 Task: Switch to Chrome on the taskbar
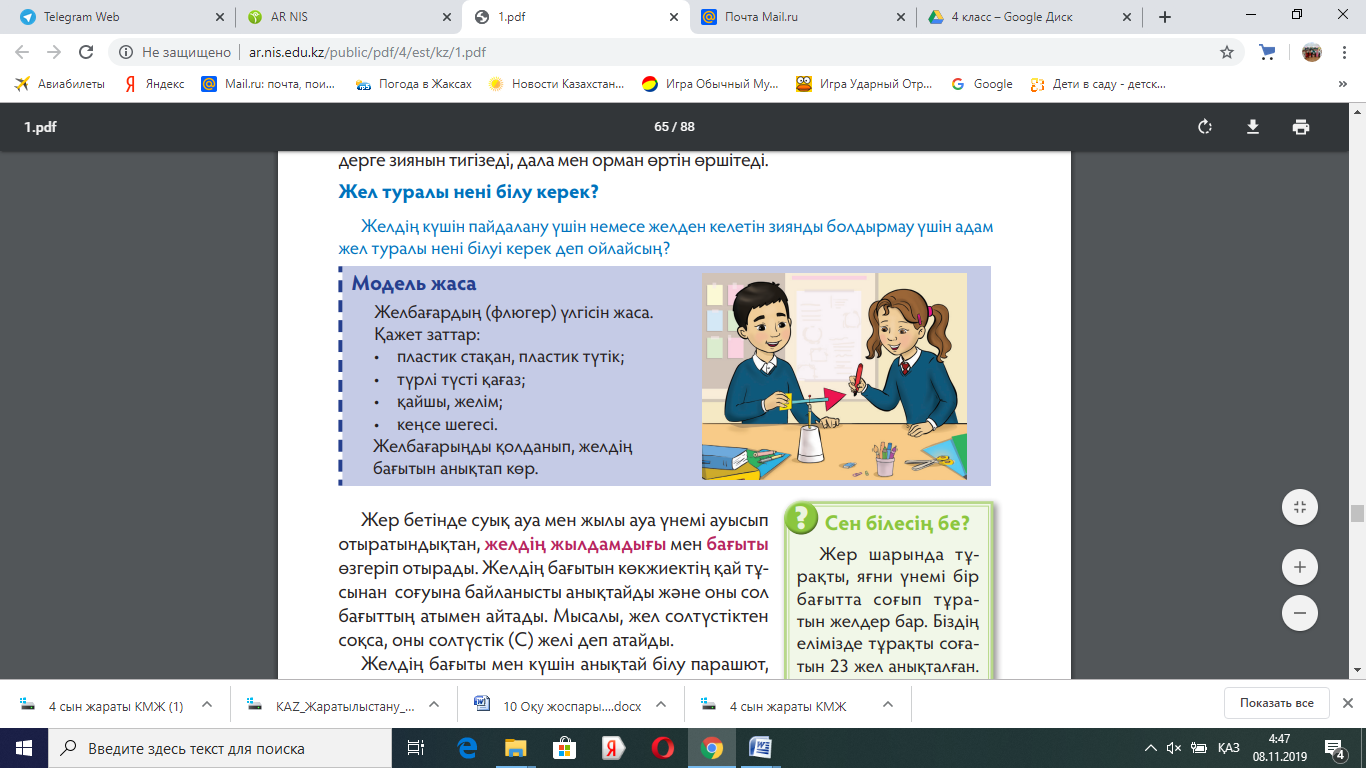(711, 748)
